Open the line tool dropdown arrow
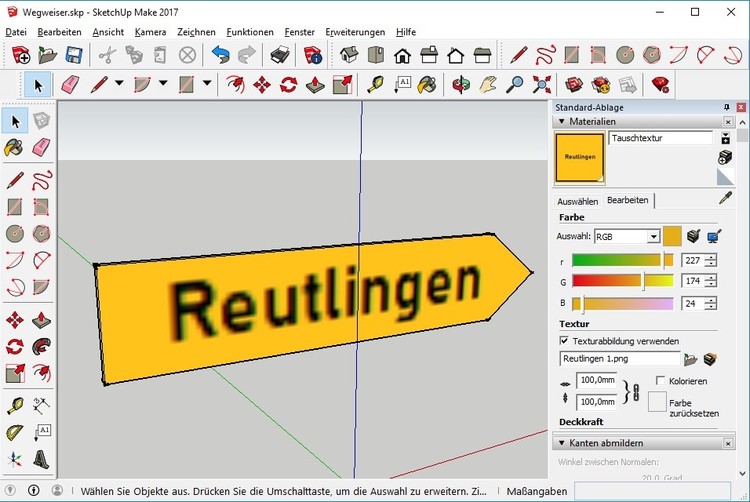Screen dimensions: 750x502 point(119,83)
